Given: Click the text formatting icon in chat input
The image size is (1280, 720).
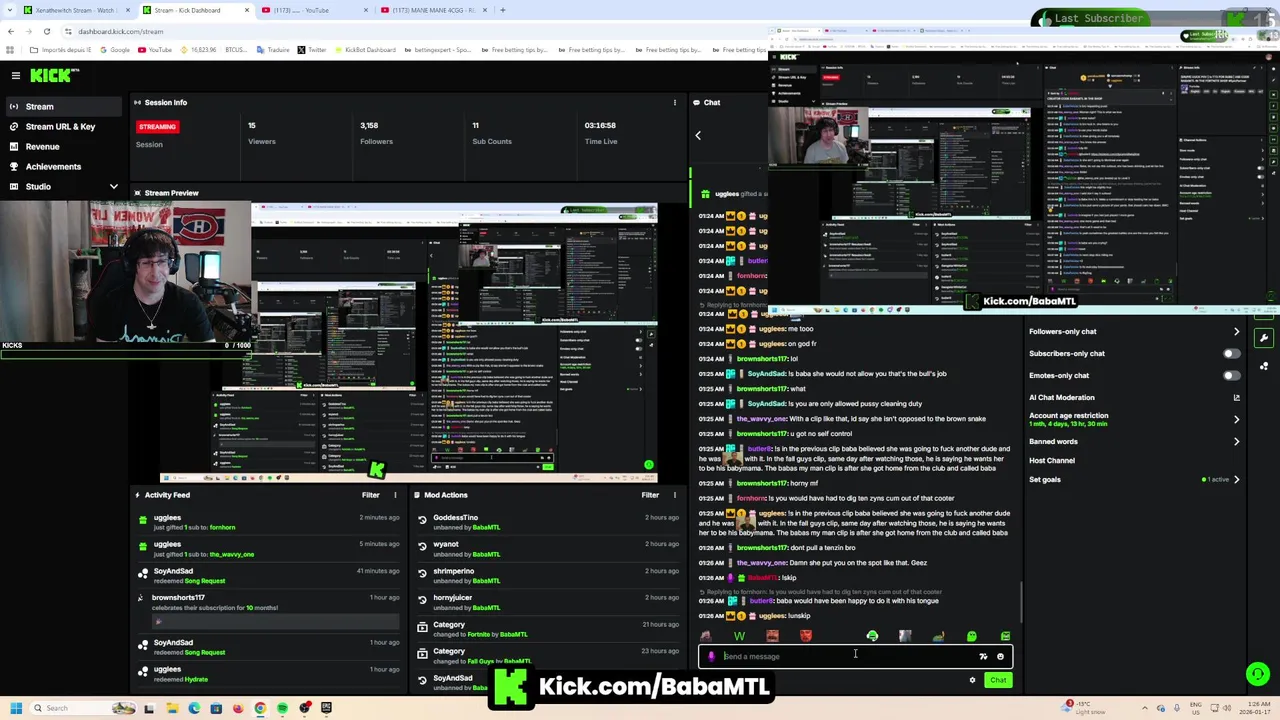Looking at the screenshot, I should tap(983, 656).
